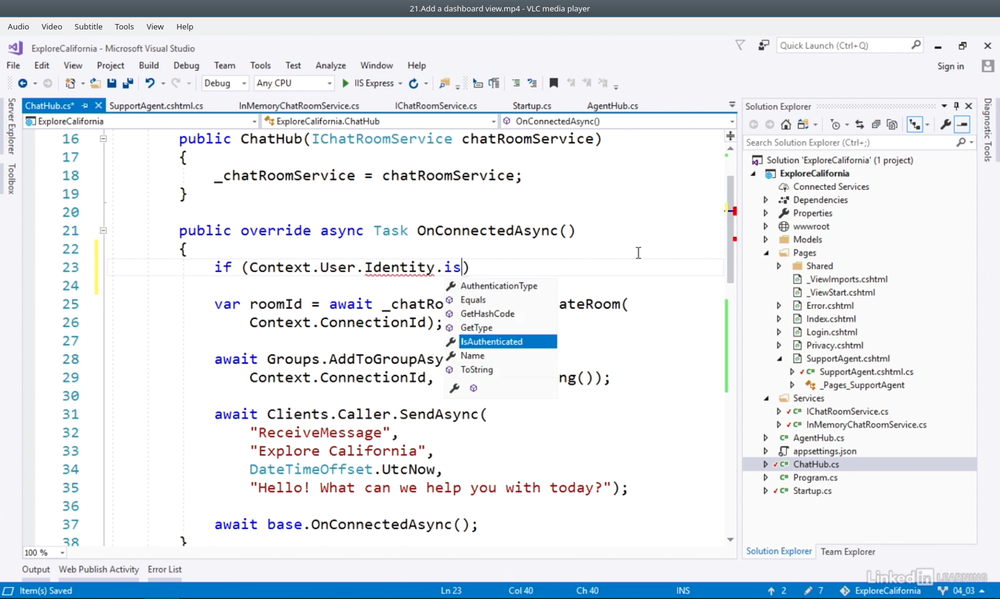The height and width of the screenshot is (599, 1000).
Task: Click the Visual Studio logo icon
Action: click(15, 48)
